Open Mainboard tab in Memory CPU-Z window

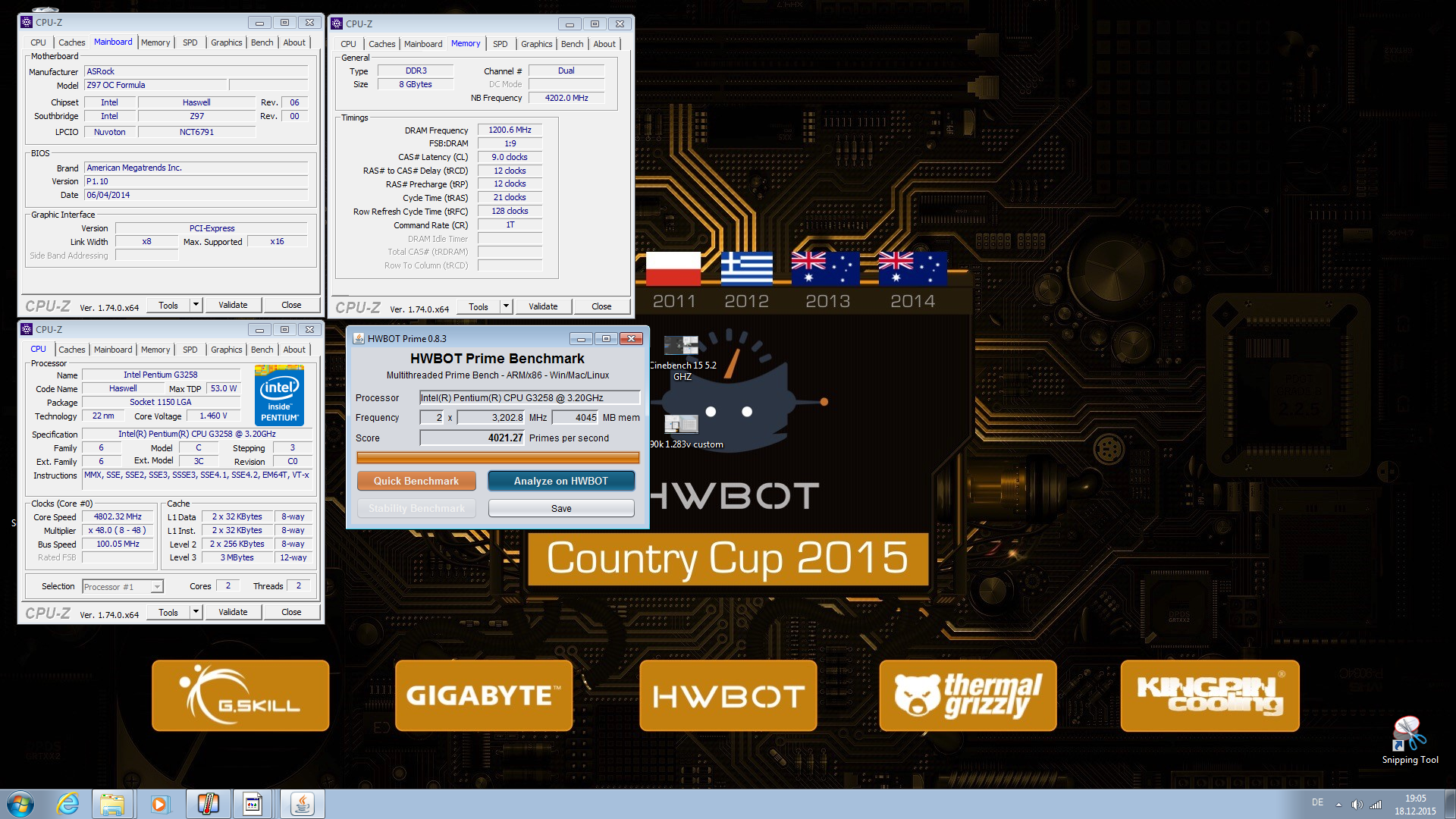click(x=423, y=44)
